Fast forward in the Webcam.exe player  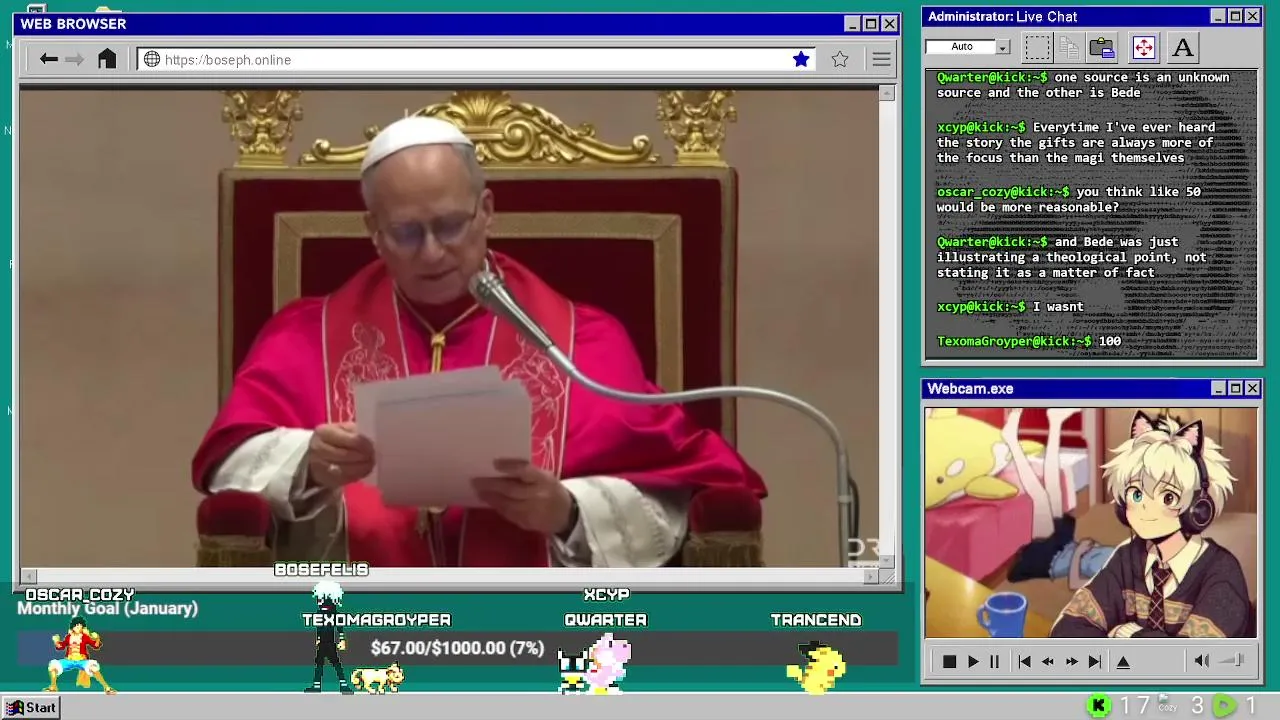click(1072, 662)
